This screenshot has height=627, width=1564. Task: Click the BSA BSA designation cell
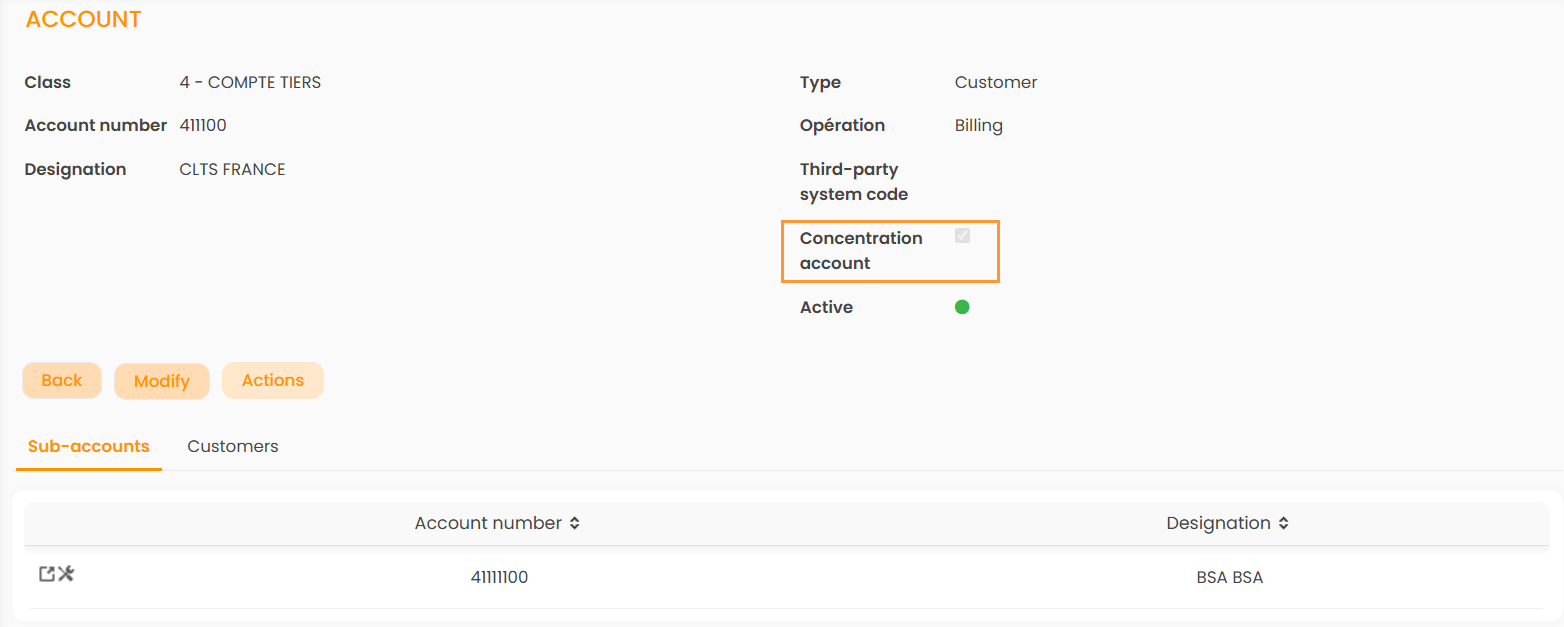click(x=1229, y=577)
